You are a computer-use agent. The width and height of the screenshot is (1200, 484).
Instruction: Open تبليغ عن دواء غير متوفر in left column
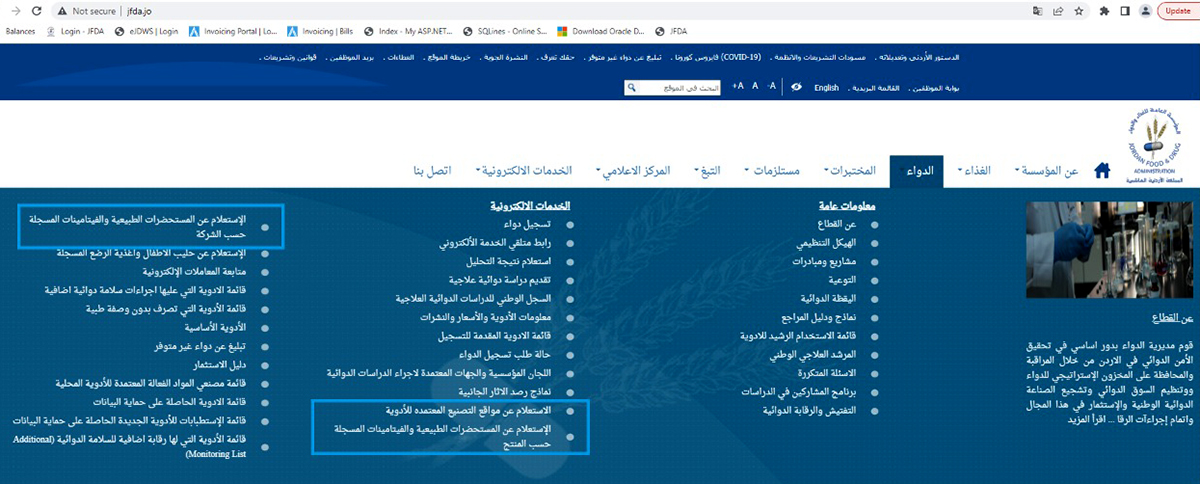[202, 347]
